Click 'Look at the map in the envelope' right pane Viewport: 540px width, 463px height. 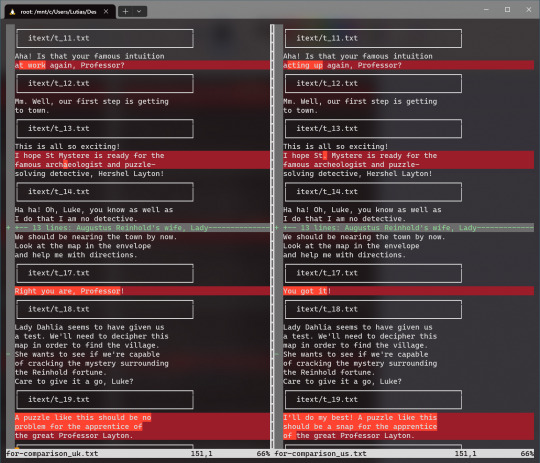(x=351, y=246)
